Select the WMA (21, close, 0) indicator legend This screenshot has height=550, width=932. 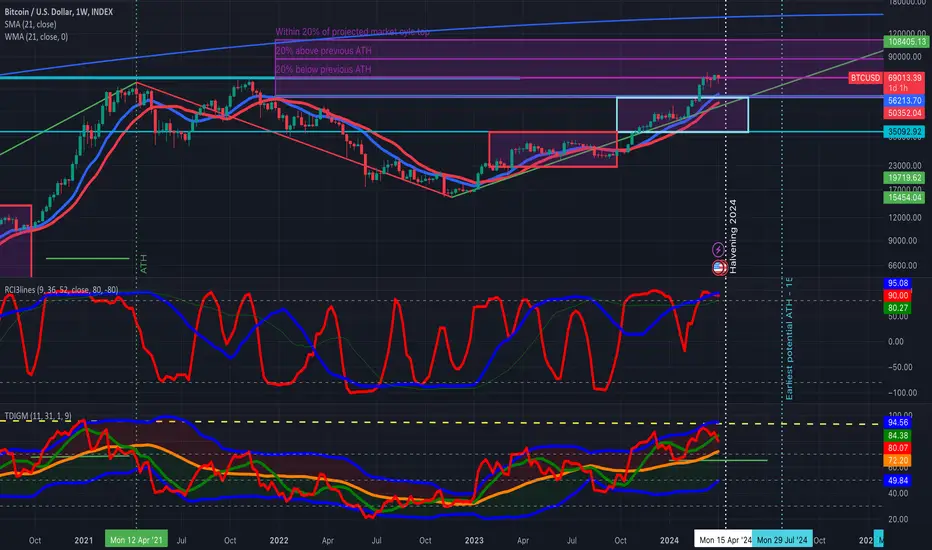36,37
